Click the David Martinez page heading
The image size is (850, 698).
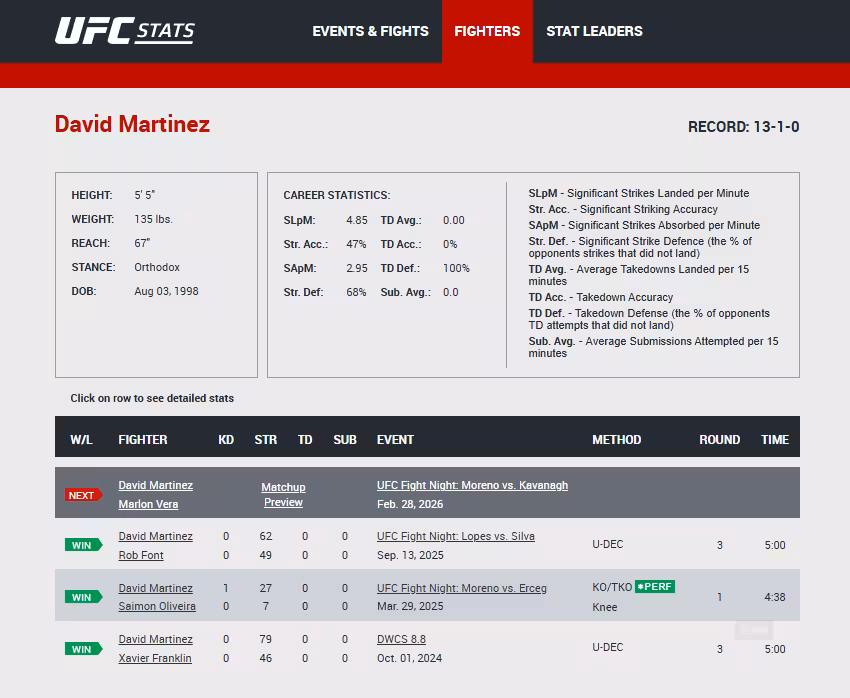click(132, 125)
